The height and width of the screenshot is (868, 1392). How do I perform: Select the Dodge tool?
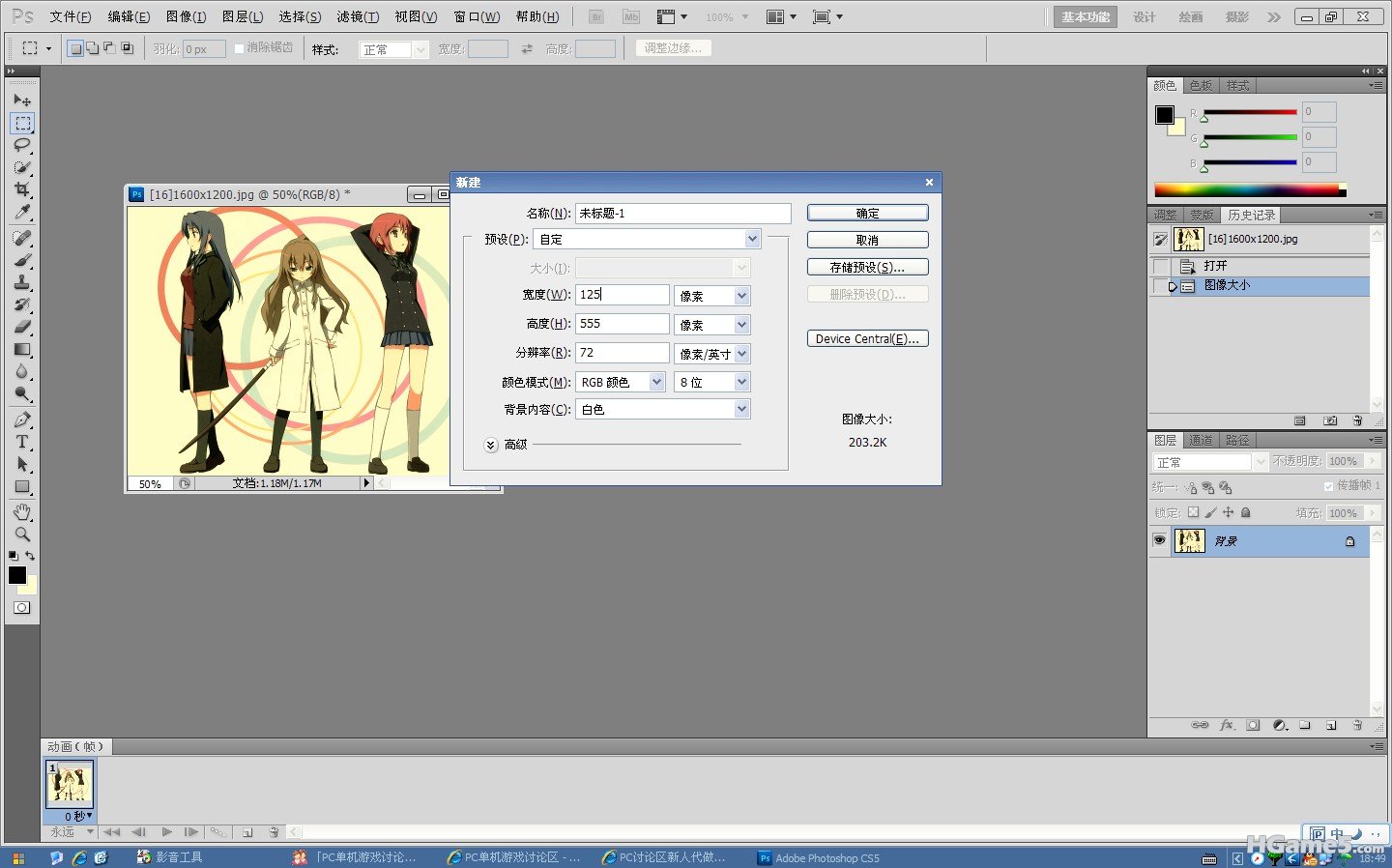[22, 393]
